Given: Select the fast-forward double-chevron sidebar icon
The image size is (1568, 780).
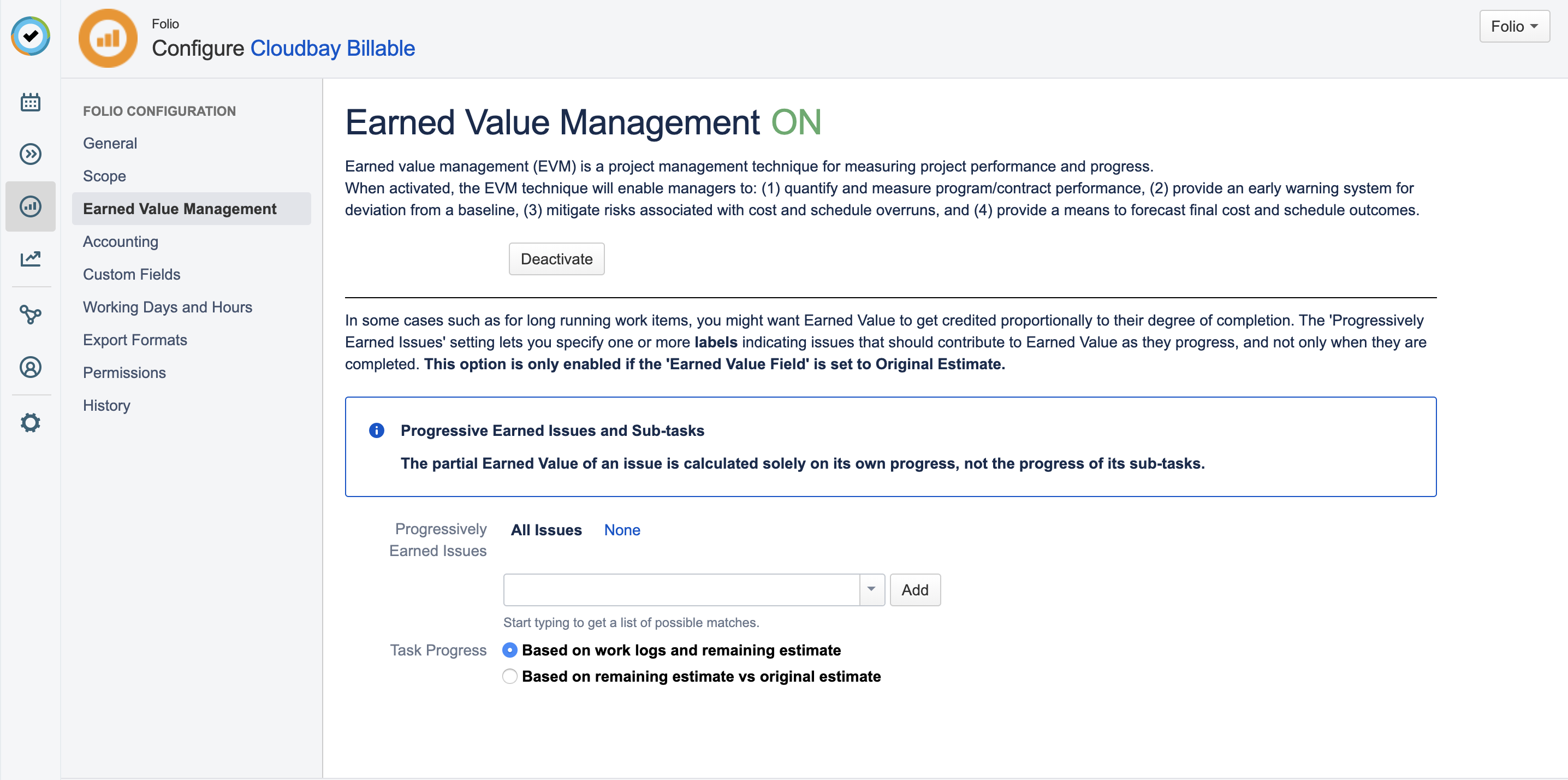Looking at the screenshot, I should tap(31, 154).
